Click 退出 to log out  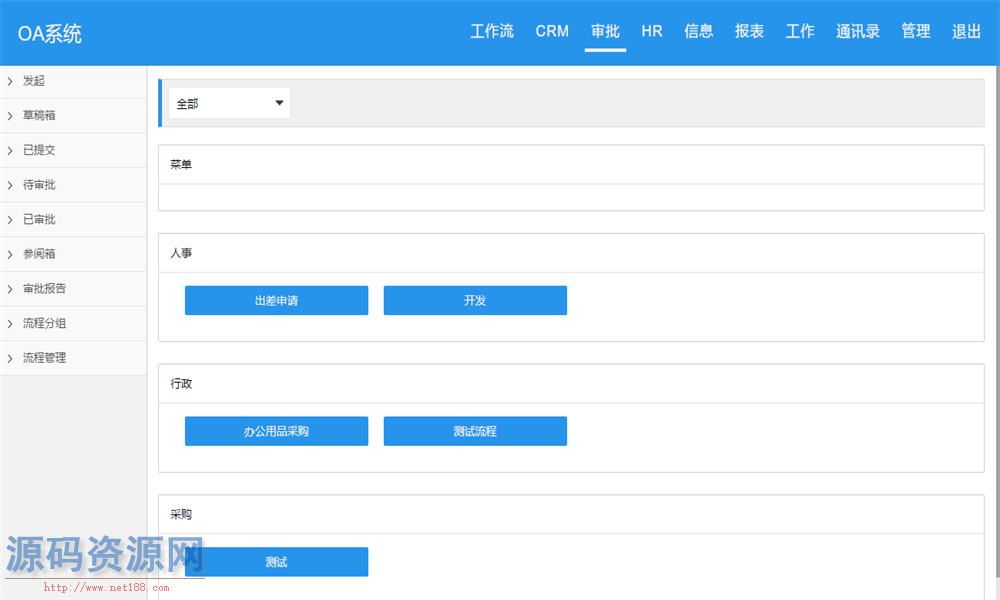(966, 31)
